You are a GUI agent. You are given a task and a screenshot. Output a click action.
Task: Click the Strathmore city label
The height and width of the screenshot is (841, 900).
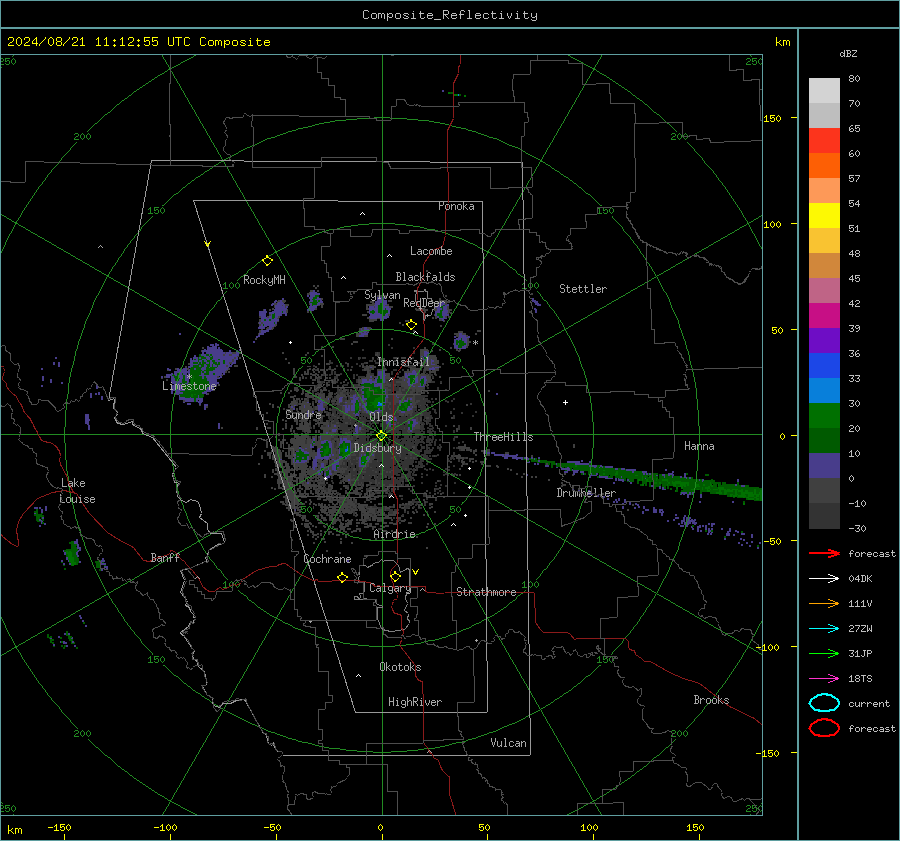486,592
